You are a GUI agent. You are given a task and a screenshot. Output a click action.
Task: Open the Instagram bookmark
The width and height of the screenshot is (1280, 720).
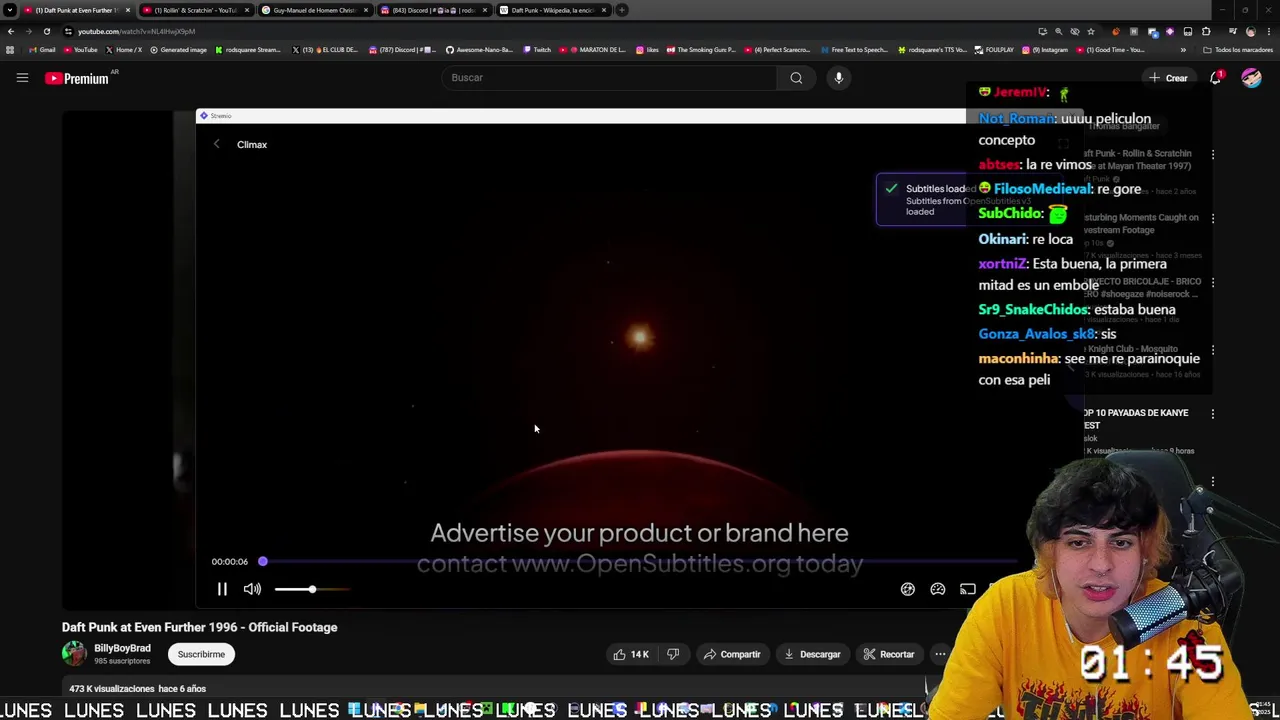pyautogui.click(x=1046, y=50)
